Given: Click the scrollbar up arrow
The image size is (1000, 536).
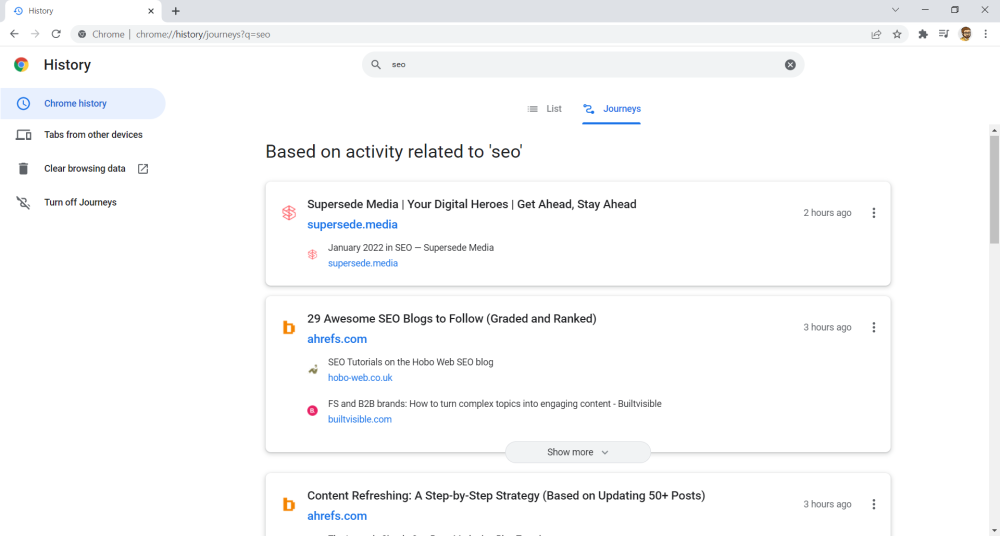Looking at the screenshot, I should point(994,130).
